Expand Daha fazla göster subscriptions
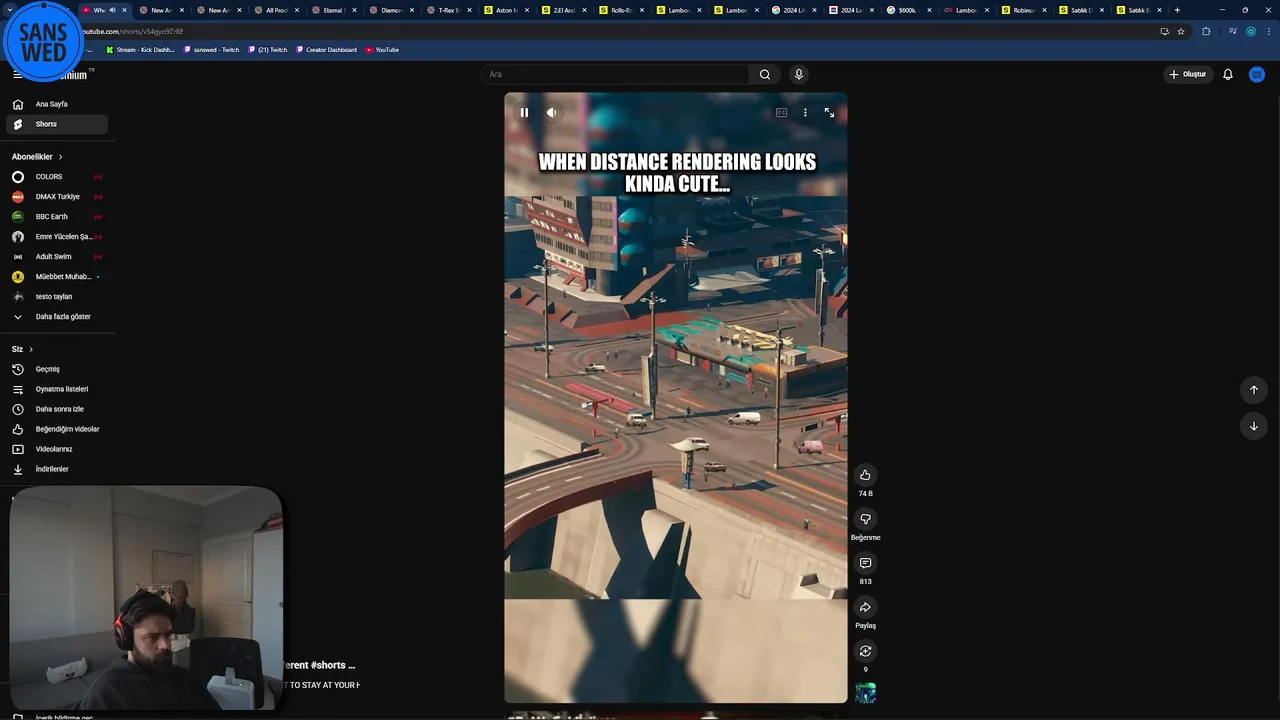 click(x=57, y=317)
